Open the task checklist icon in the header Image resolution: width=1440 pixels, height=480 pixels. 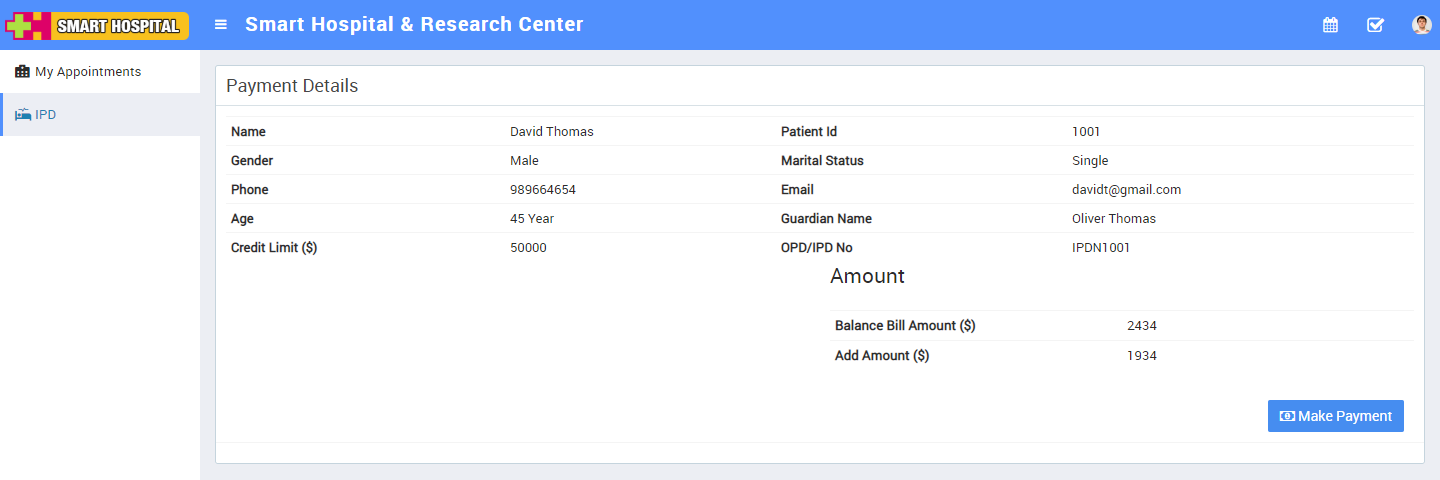click(x=1375, y=25)
